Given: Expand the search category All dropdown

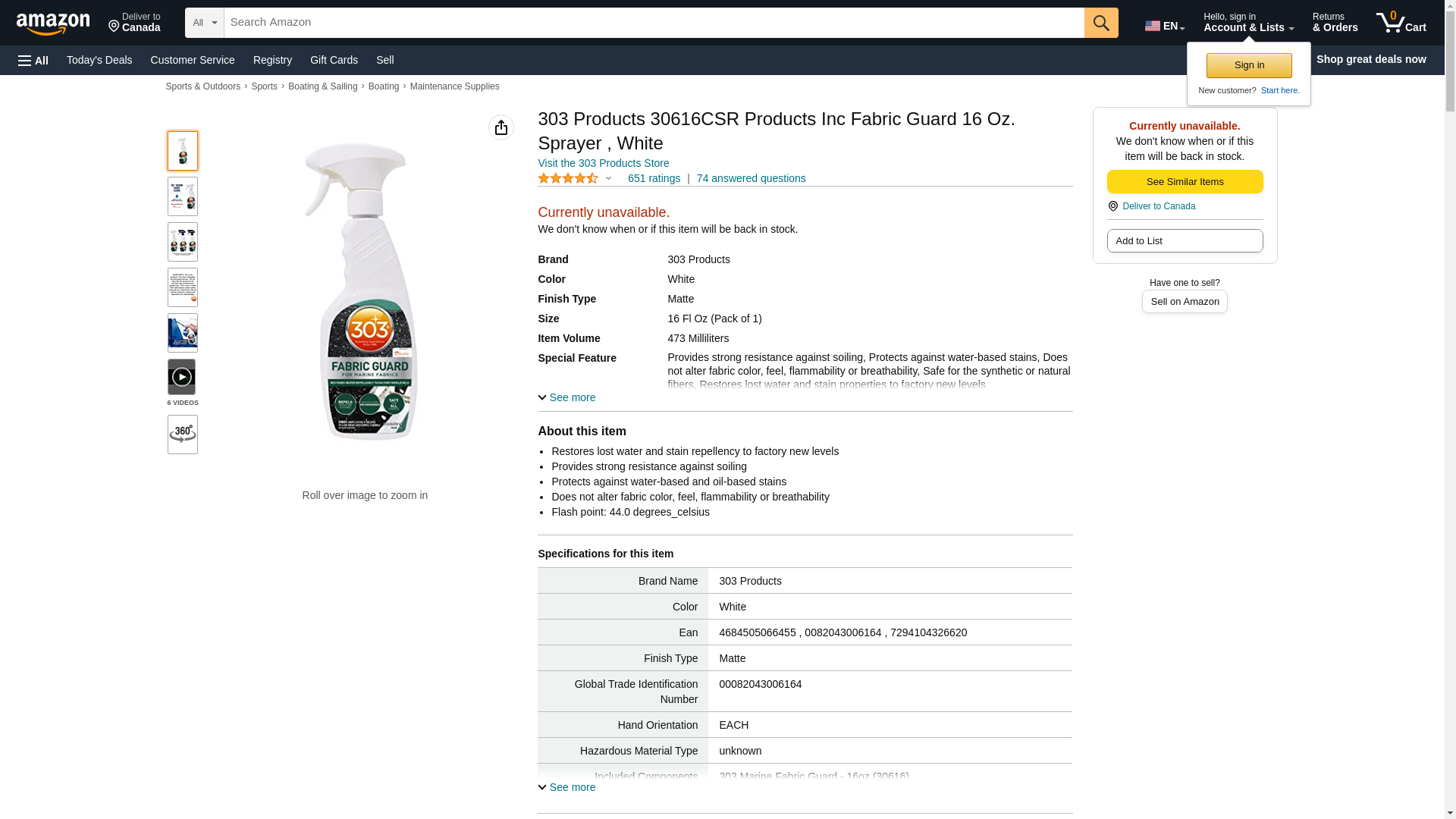Looking at the screenshot, I should point(205,23).
